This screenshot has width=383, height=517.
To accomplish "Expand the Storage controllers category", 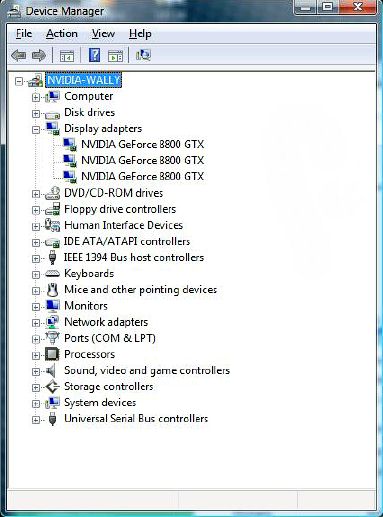I will tap(36, 388).
